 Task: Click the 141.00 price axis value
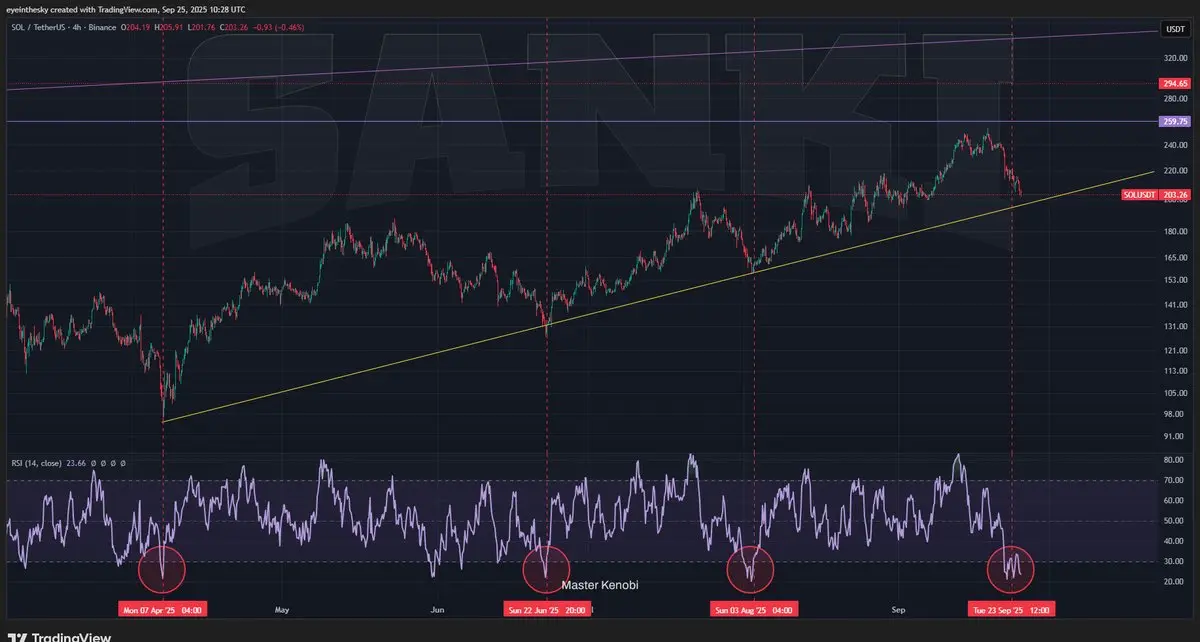pyautogui.click(x=1174, y=304)
